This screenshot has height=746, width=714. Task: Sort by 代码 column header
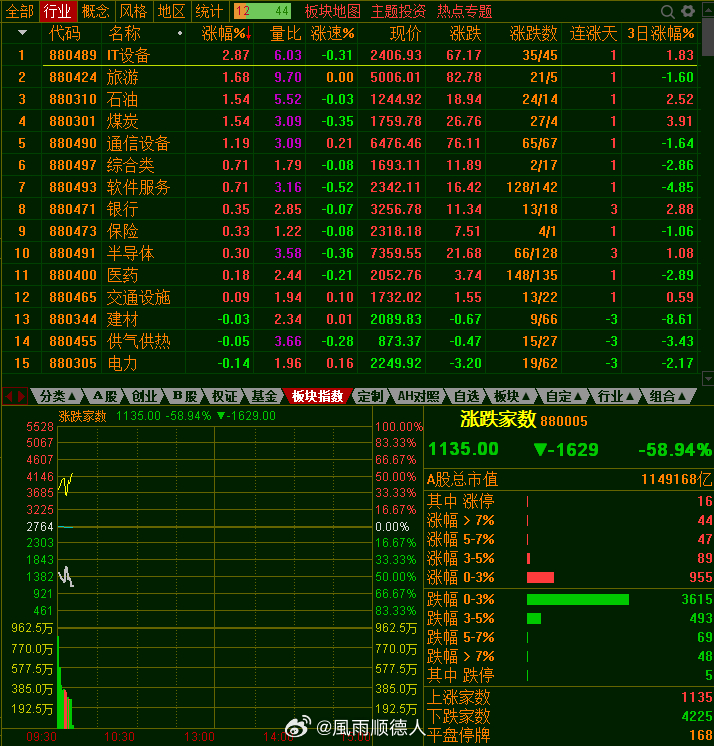click(65, 34)
